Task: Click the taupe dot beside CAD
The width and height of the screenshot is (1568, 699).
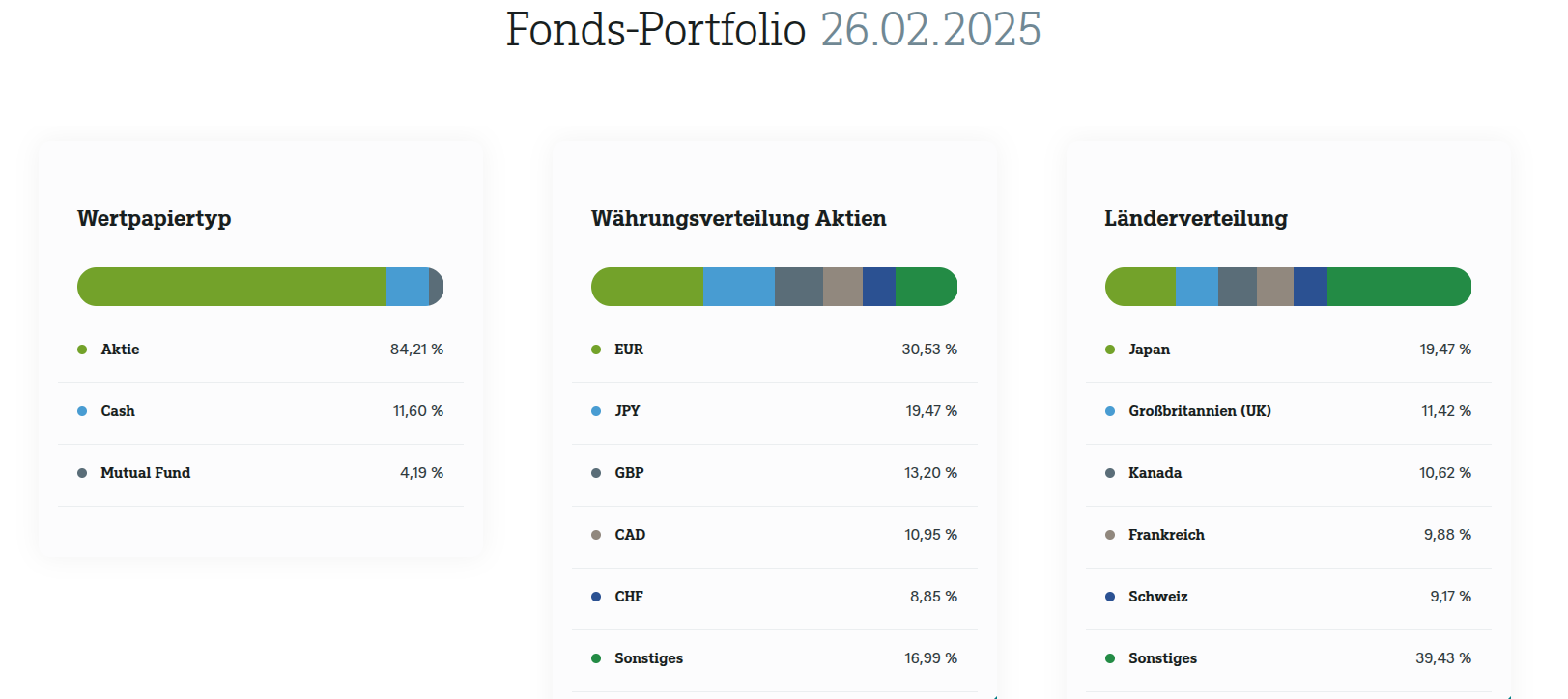Action: pos(596,535)
